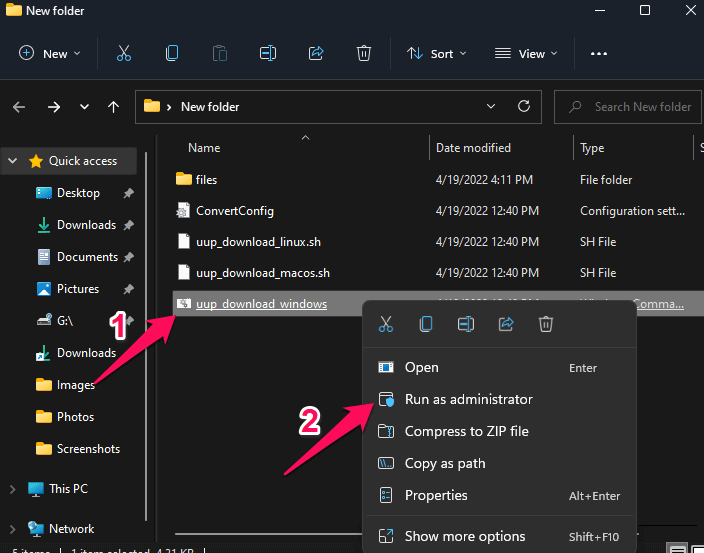The height and width of the screenshot is (553, 704).
Task: Click the Delete icon in the context menu
Action: click(x=546, y=323)
